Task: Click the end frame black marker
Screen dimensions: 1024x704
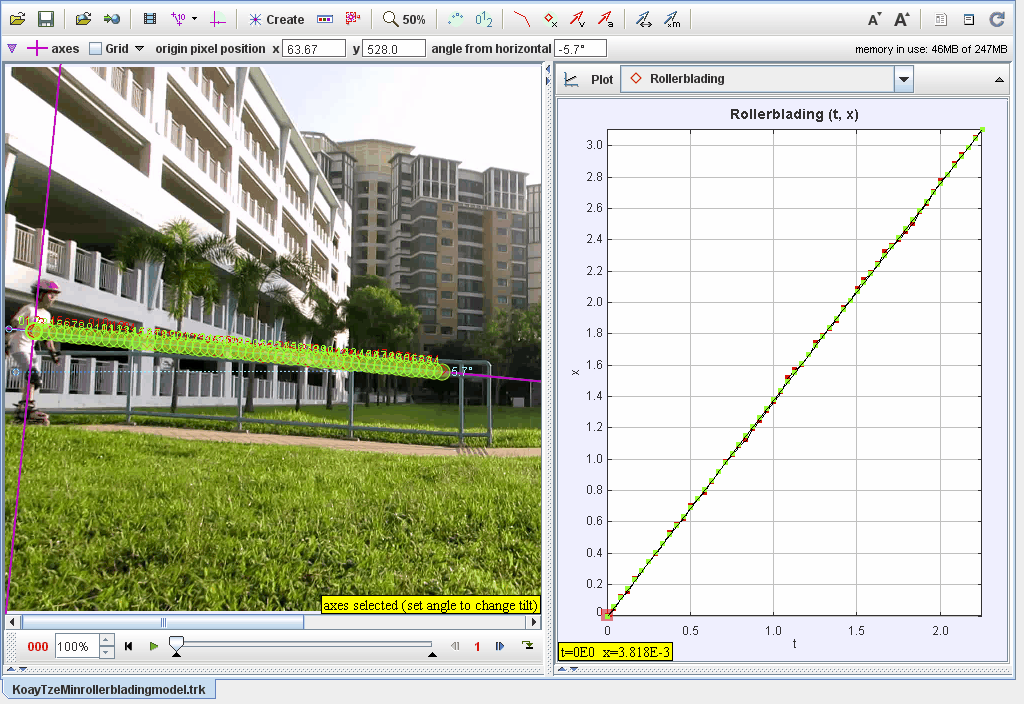Action: click(x=432, y=654)
